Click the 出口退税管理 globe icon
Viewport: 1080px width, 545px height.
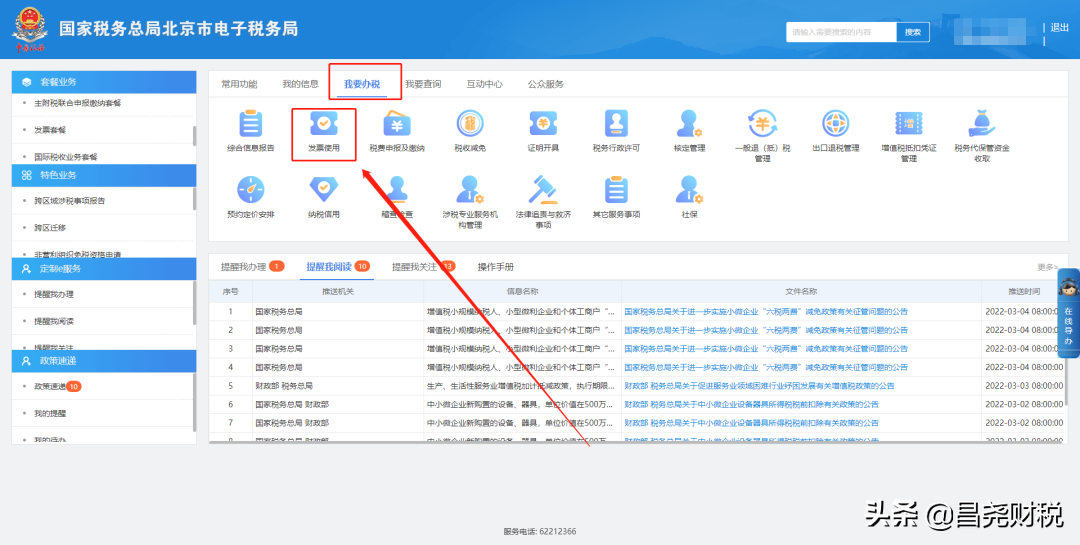(835, 125)
